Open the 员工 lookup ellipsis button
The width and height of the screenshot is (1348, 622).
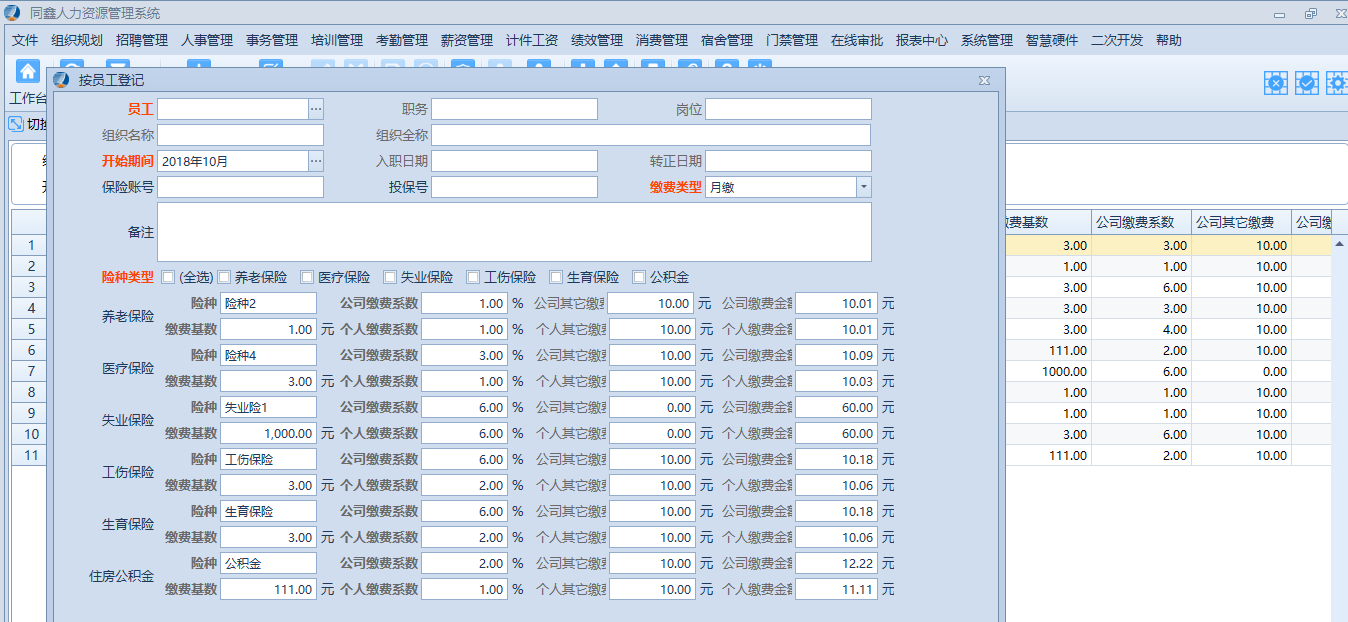(x=316, y=109)
